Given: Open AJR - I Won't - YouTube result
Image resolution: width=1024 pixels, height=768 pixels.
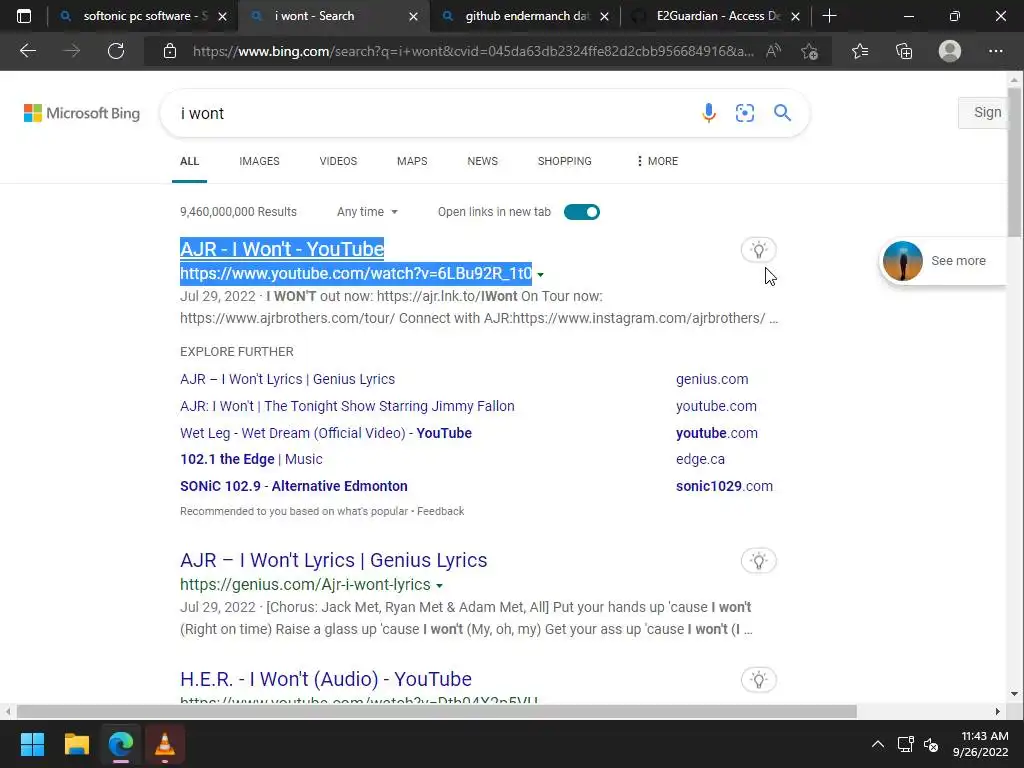Looking at the screenshot, I should [282, 249].
